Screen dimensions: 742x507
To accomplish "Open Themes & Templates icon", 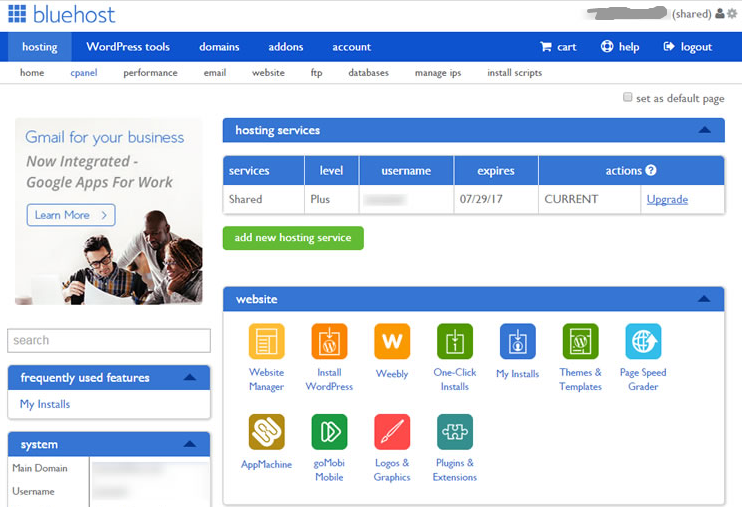I will (581, 341).
